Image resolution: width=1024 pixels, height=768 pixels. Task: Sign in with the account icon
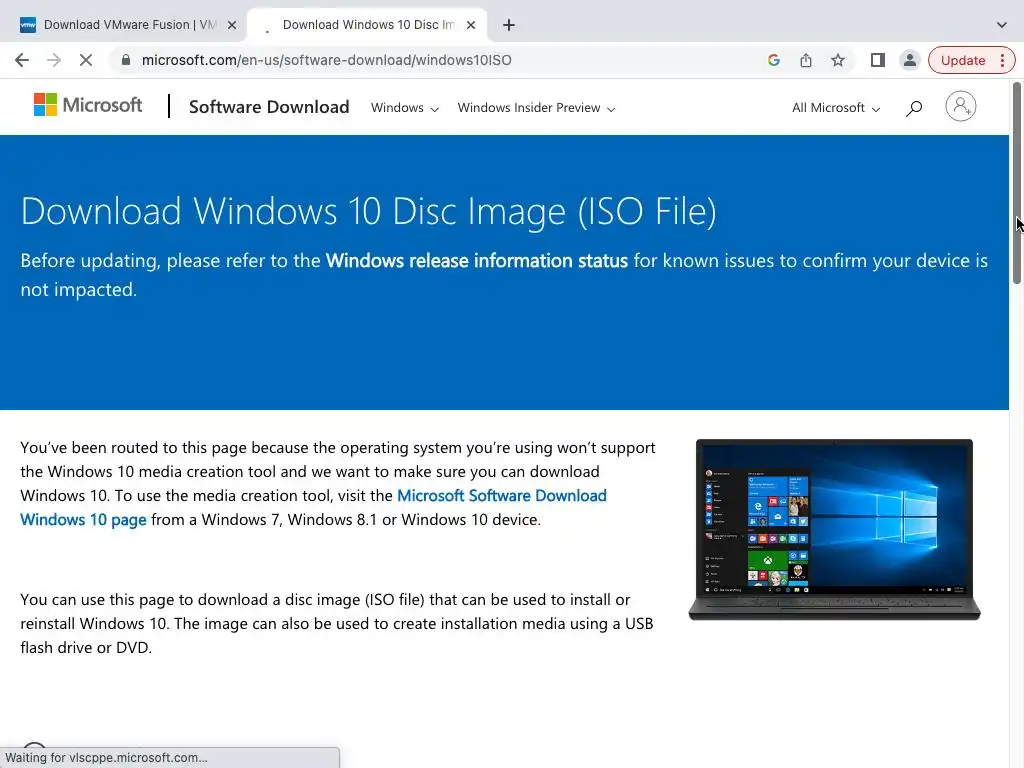(x=961, y=106)
